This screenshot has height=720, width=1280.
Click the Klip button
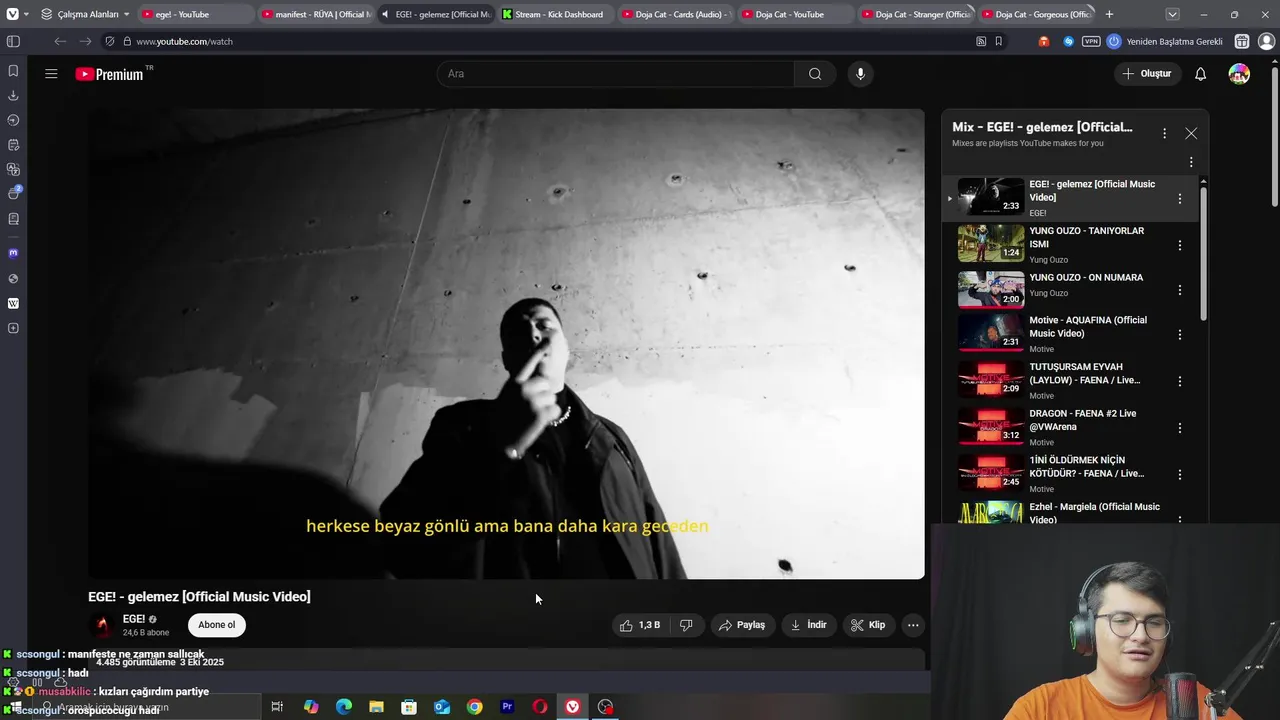click(x=868, y=625)
